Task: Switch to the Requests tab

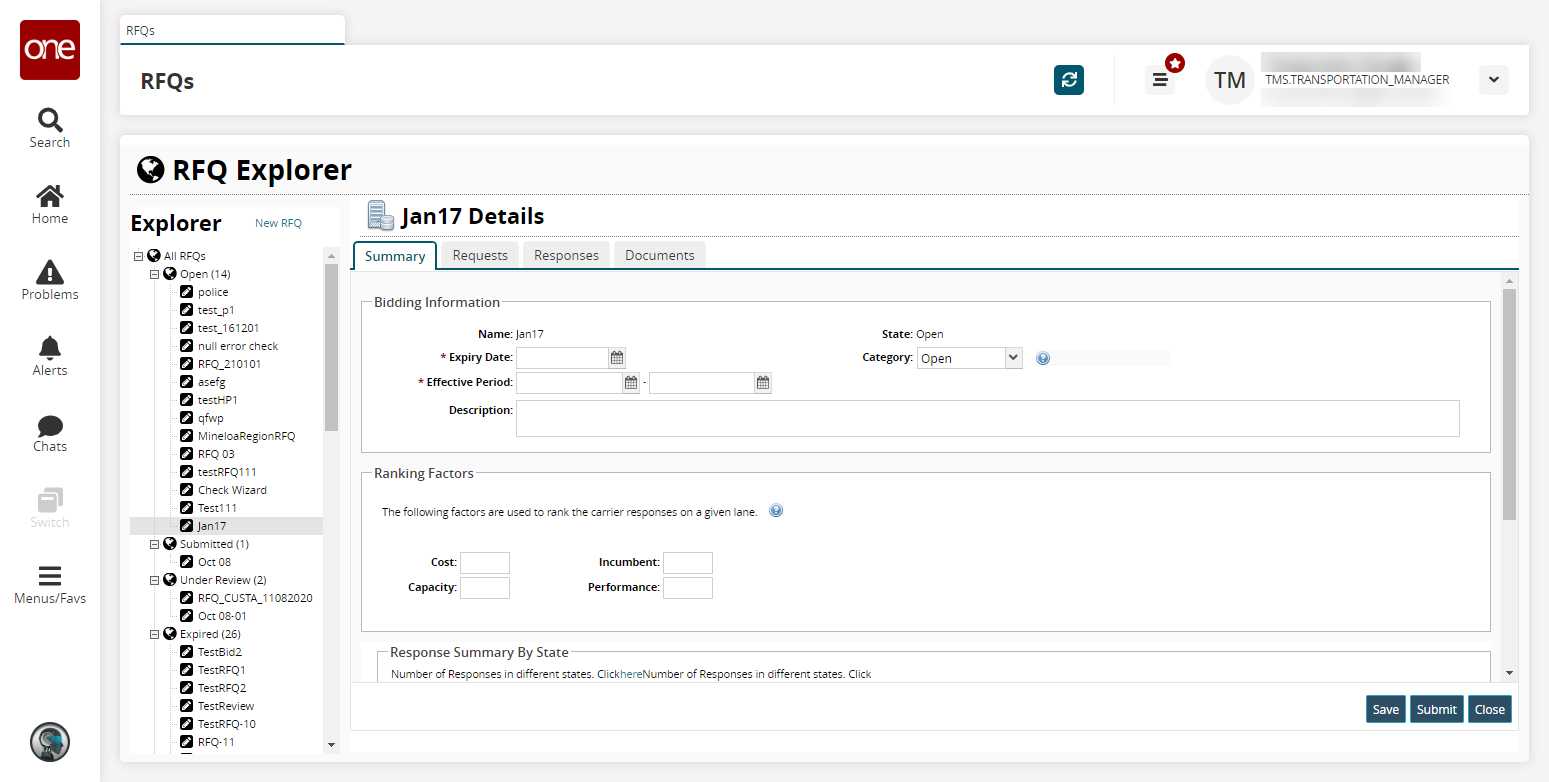Action: pos(480,255)
